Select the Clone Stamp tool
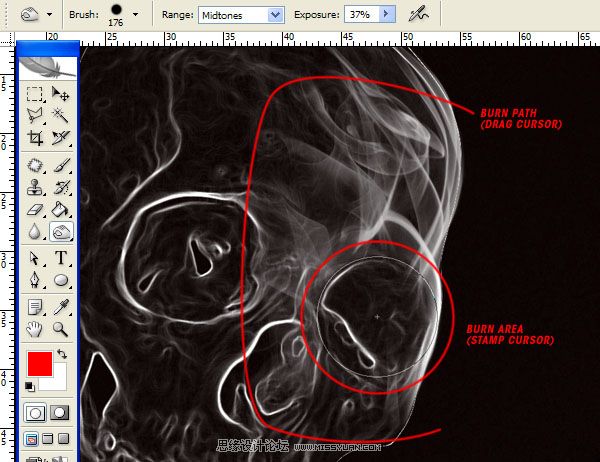Viewport: 600px width, 462px height. pos(34,188)
